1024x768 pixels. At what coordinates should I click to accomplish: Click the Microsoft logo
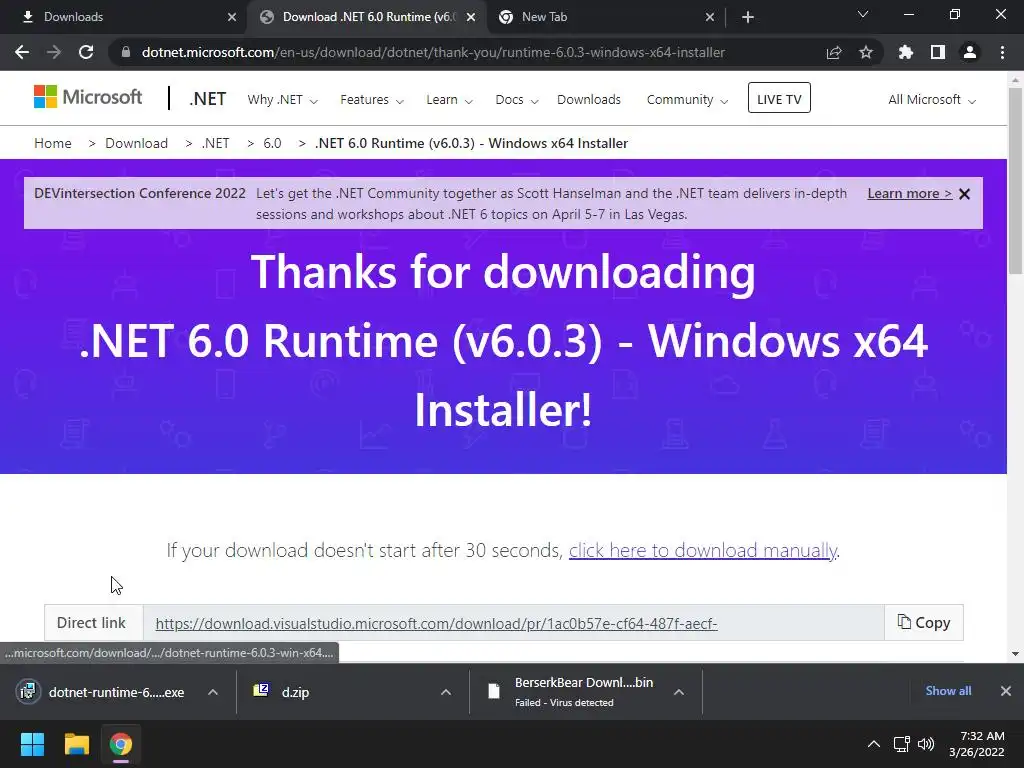88,97
